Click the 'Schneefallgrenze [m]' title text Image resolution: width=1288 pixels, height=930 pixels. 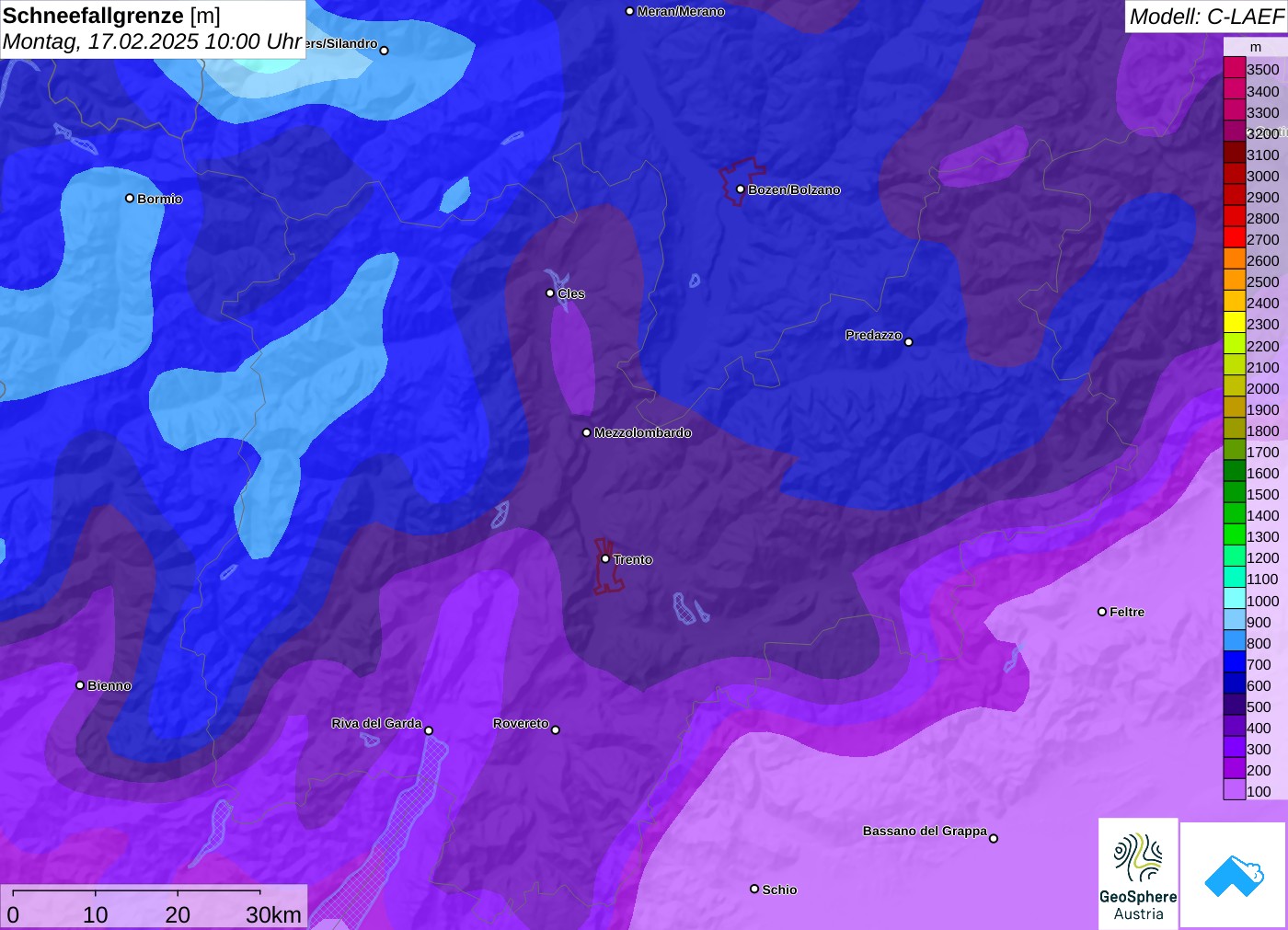click(x=111, y=16)
